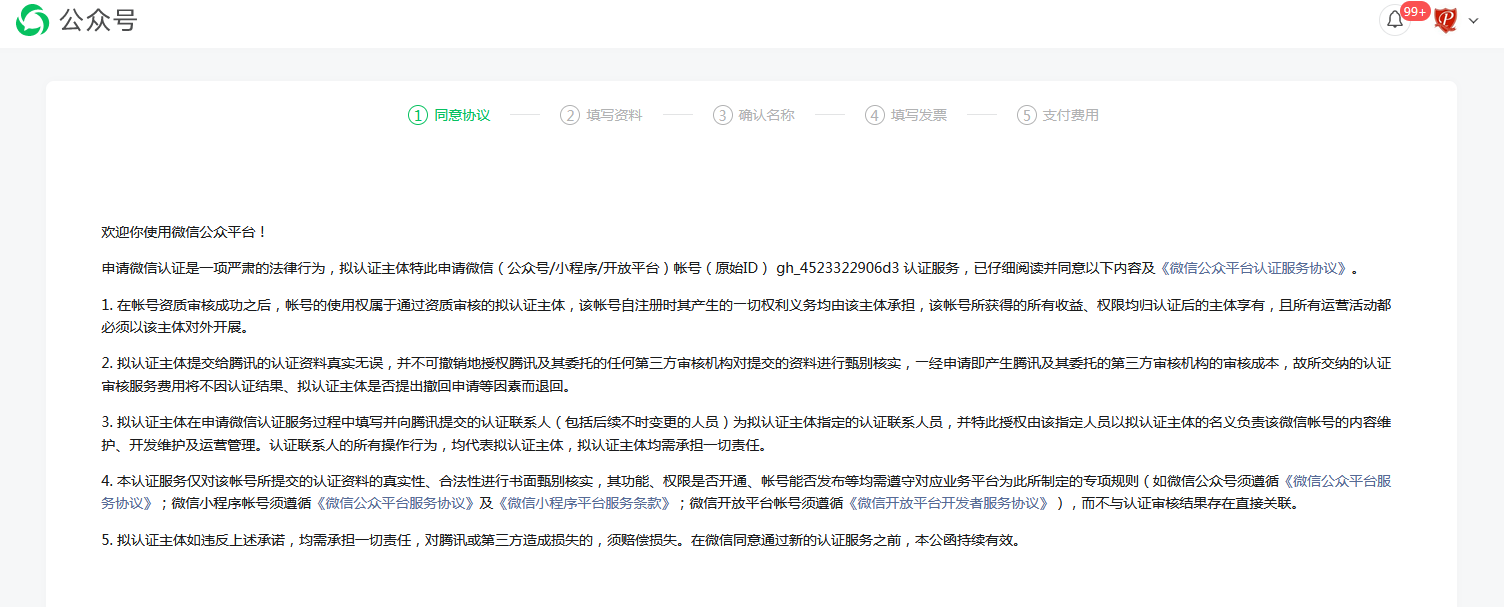The width and height of the screenshot is (1504, 607).
Task: Click the circled number 4 step icon
Action: click(875, 115)
